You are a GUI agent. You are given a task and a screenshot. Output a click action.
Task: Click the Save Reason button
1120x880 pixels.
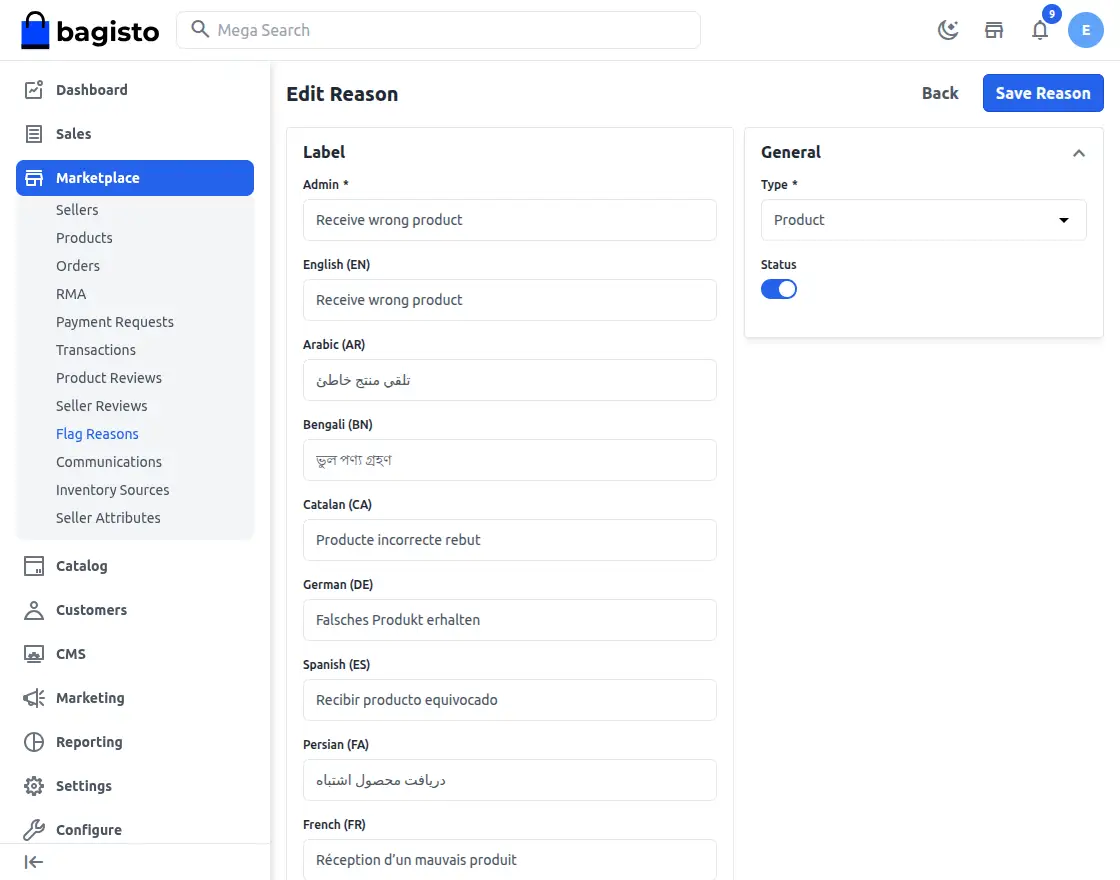tap(1043, 93)
